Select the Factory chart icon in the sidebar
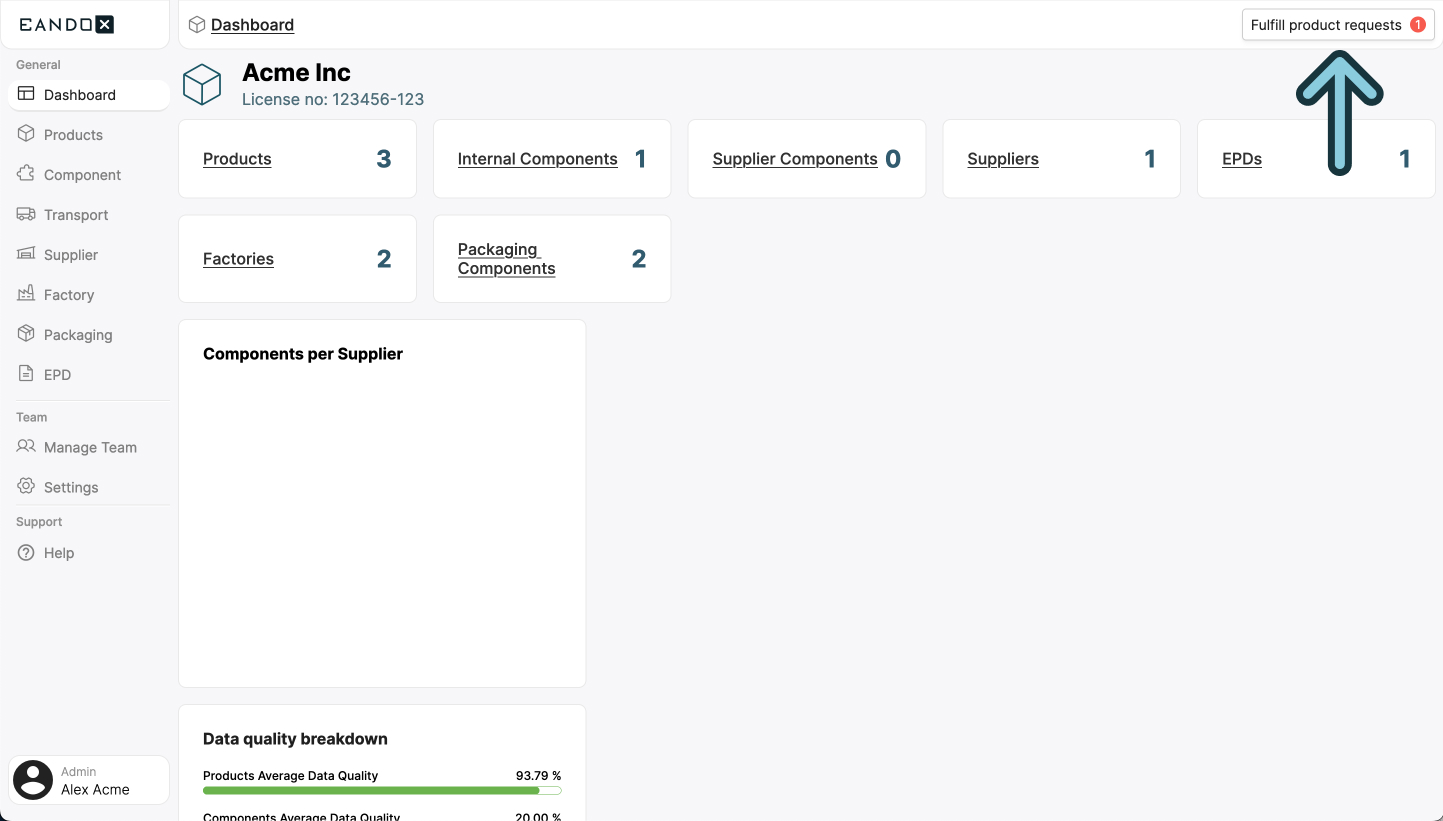 26,294
